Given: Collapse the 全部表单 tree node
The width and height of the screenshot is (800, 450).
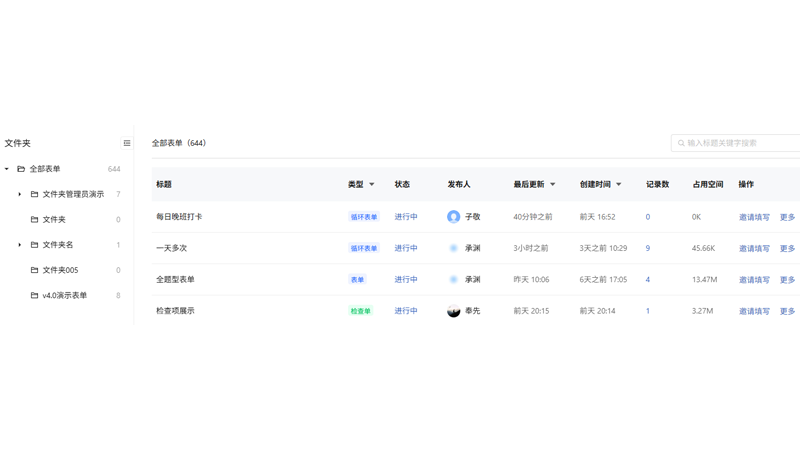Looking at the screenshot, I should click(7, 169).
